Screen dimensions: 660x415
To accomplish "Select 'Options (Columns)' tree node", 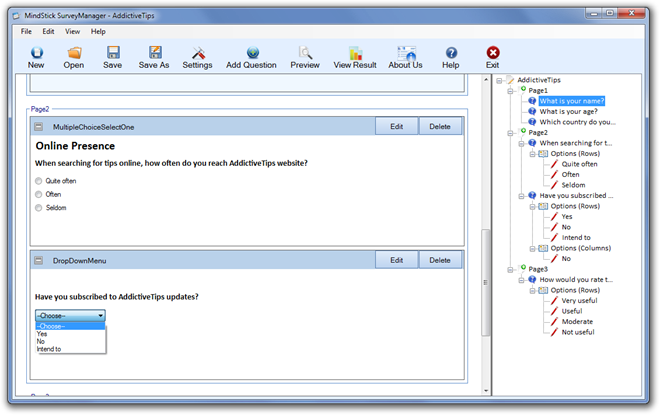I will pos(580,248).
